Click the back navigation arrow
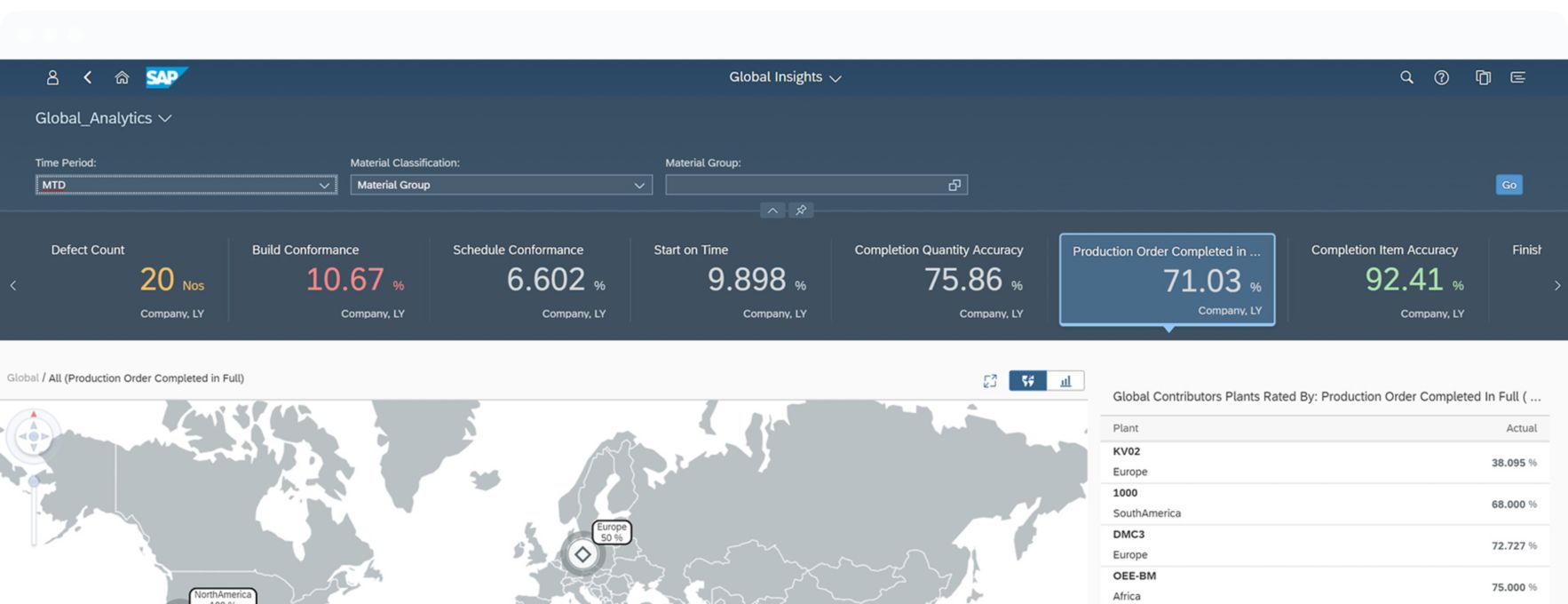Viewport: 1568px width, 604px height. (x=87, y=77)
